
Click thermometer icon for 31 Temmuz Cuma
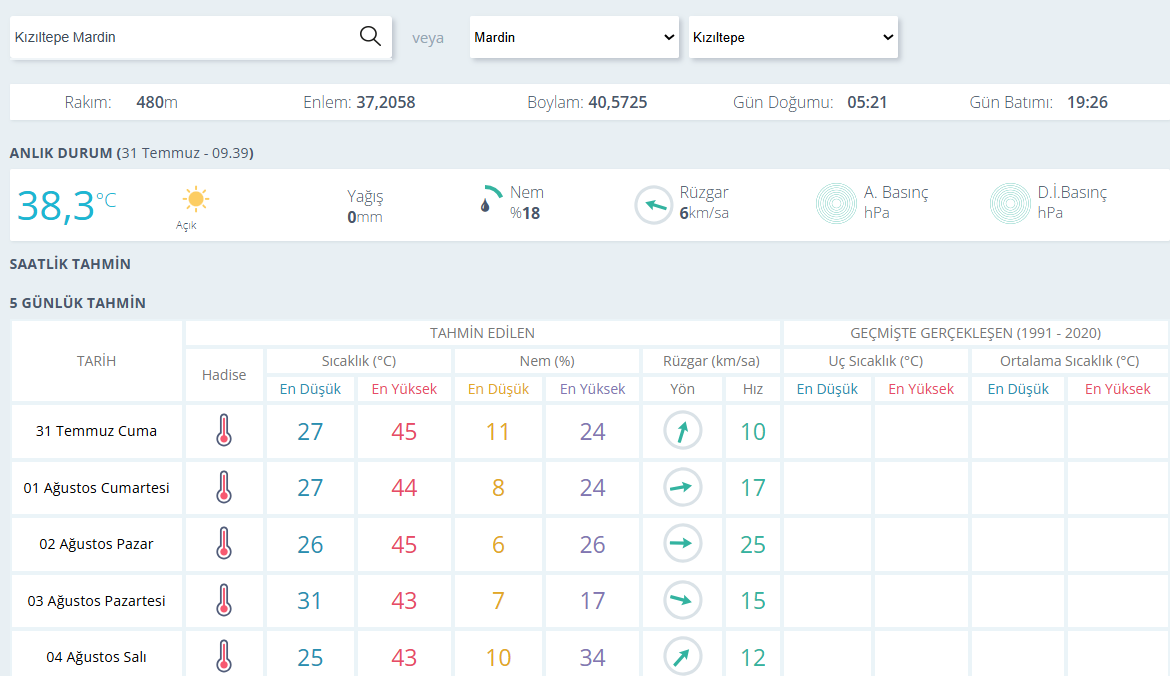224,431
